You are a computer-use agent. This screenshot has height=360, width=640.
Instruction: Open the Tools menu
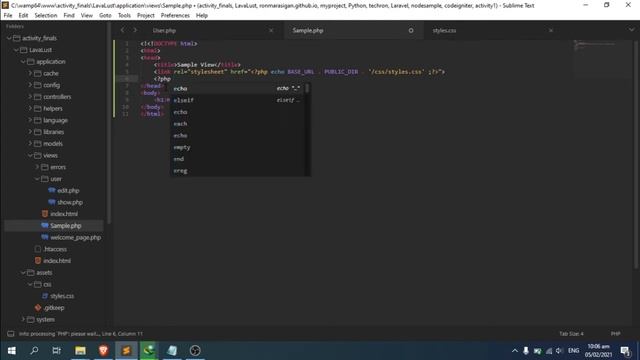[124, 16]
